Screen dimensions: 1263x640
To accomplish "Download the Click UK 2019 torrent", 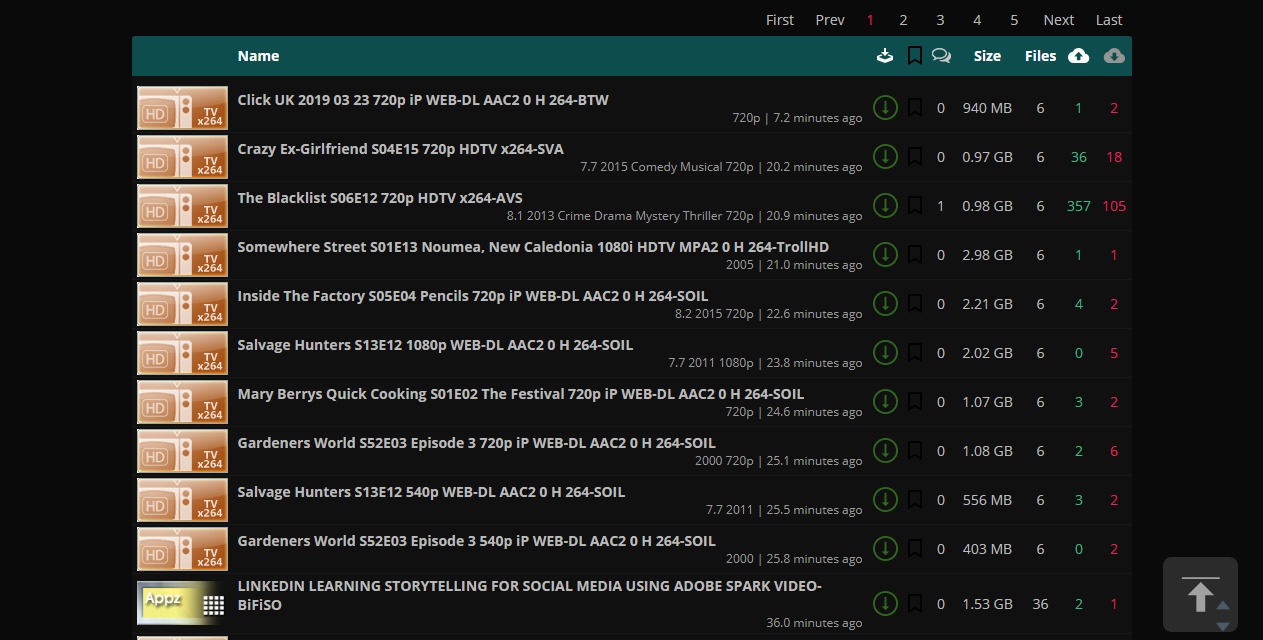I will coord(884,107).
